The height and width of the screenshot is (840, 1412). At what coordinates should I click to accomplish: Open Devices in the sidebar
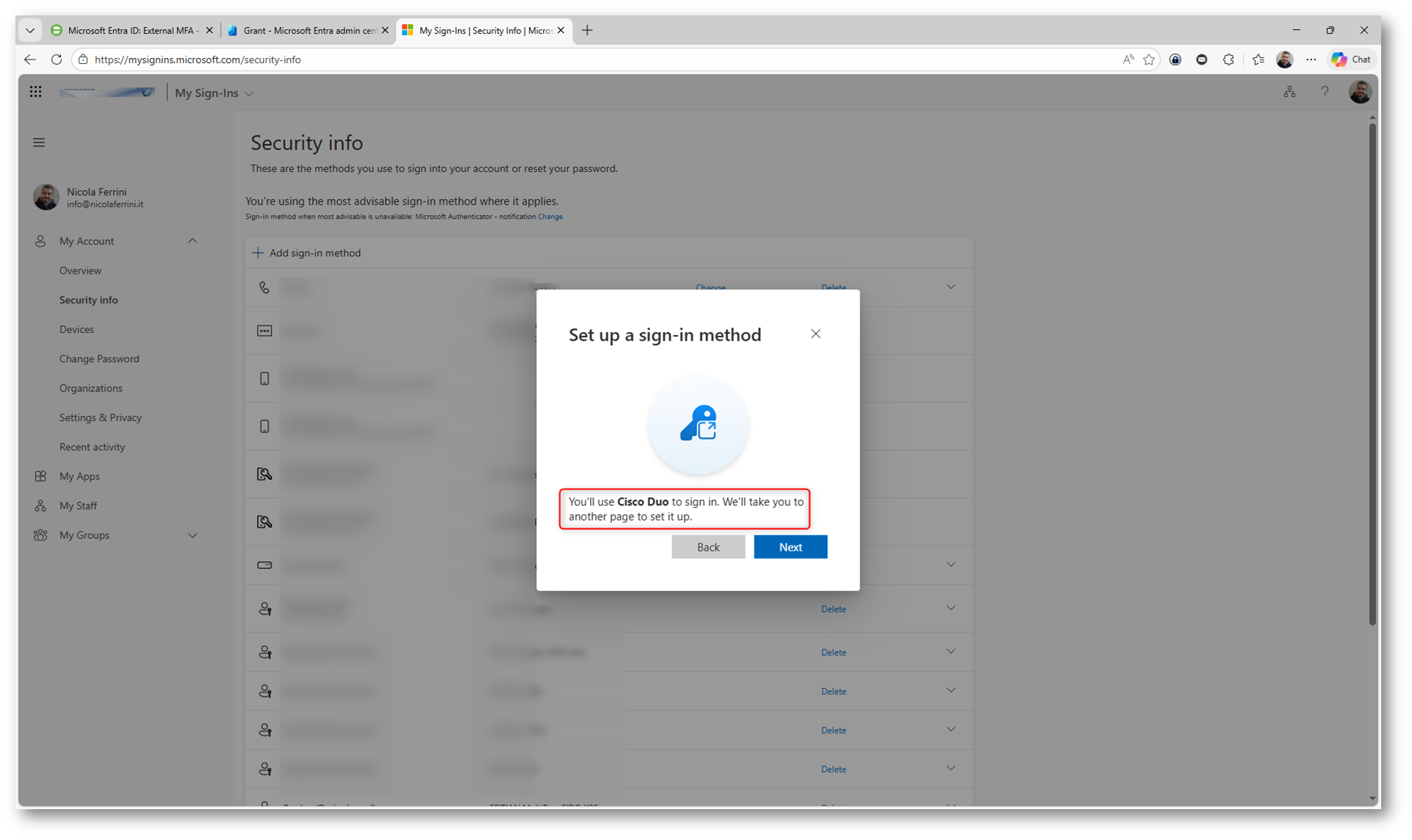(x=76, y=329)
